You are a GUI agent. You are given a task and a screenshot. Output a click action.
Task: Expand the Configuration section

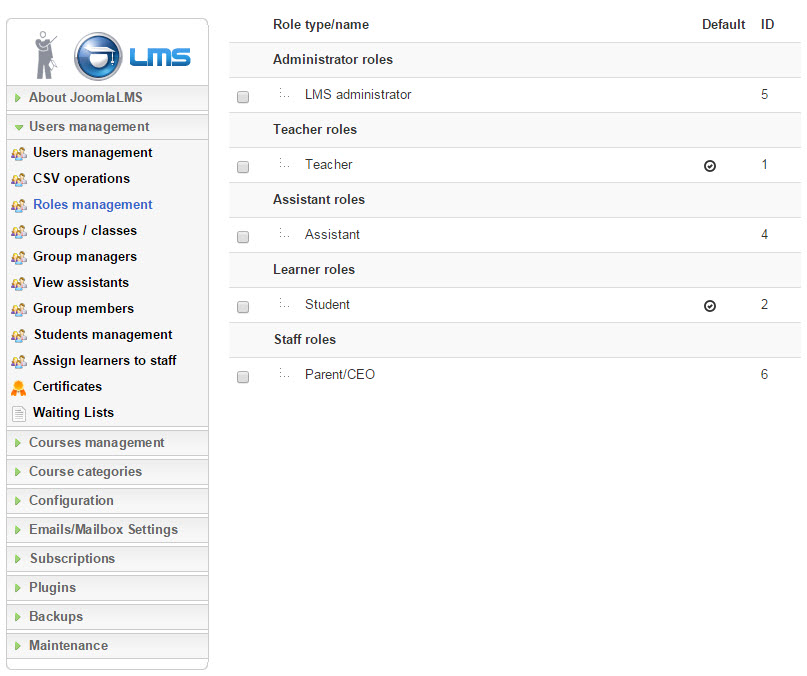click(107, 500)
